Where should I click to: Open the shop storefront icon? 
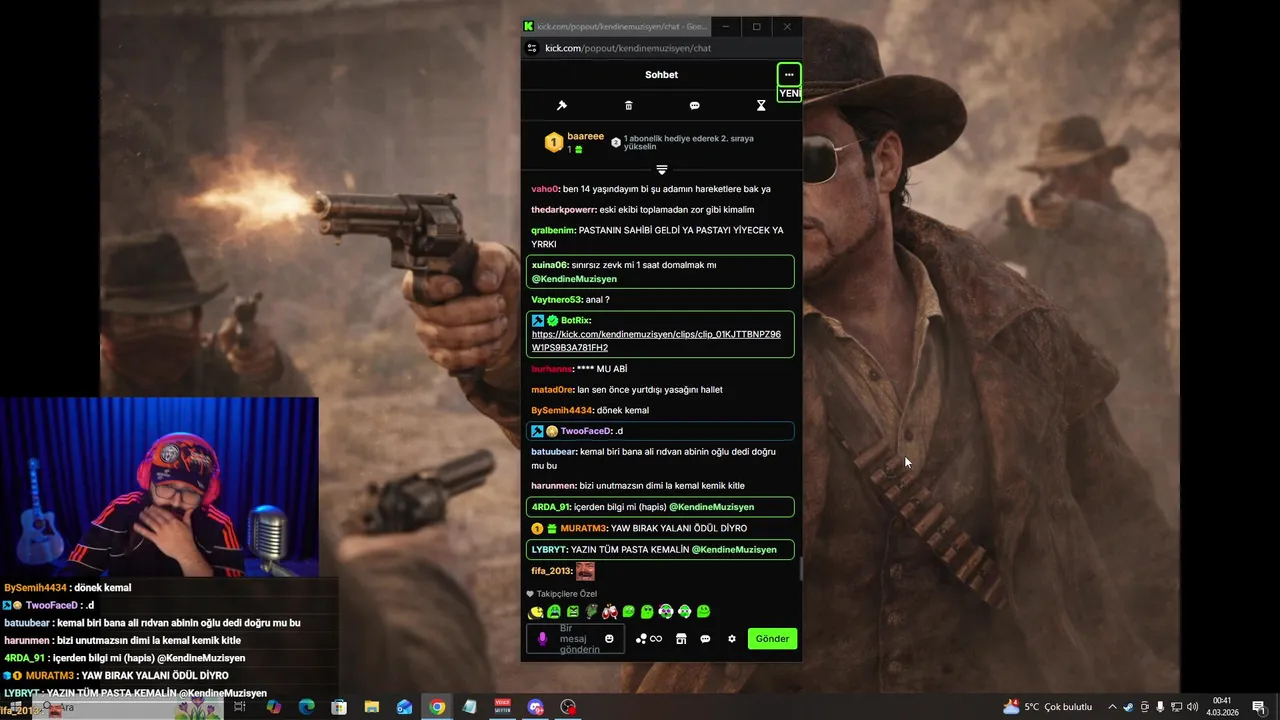tap(681, 639)
